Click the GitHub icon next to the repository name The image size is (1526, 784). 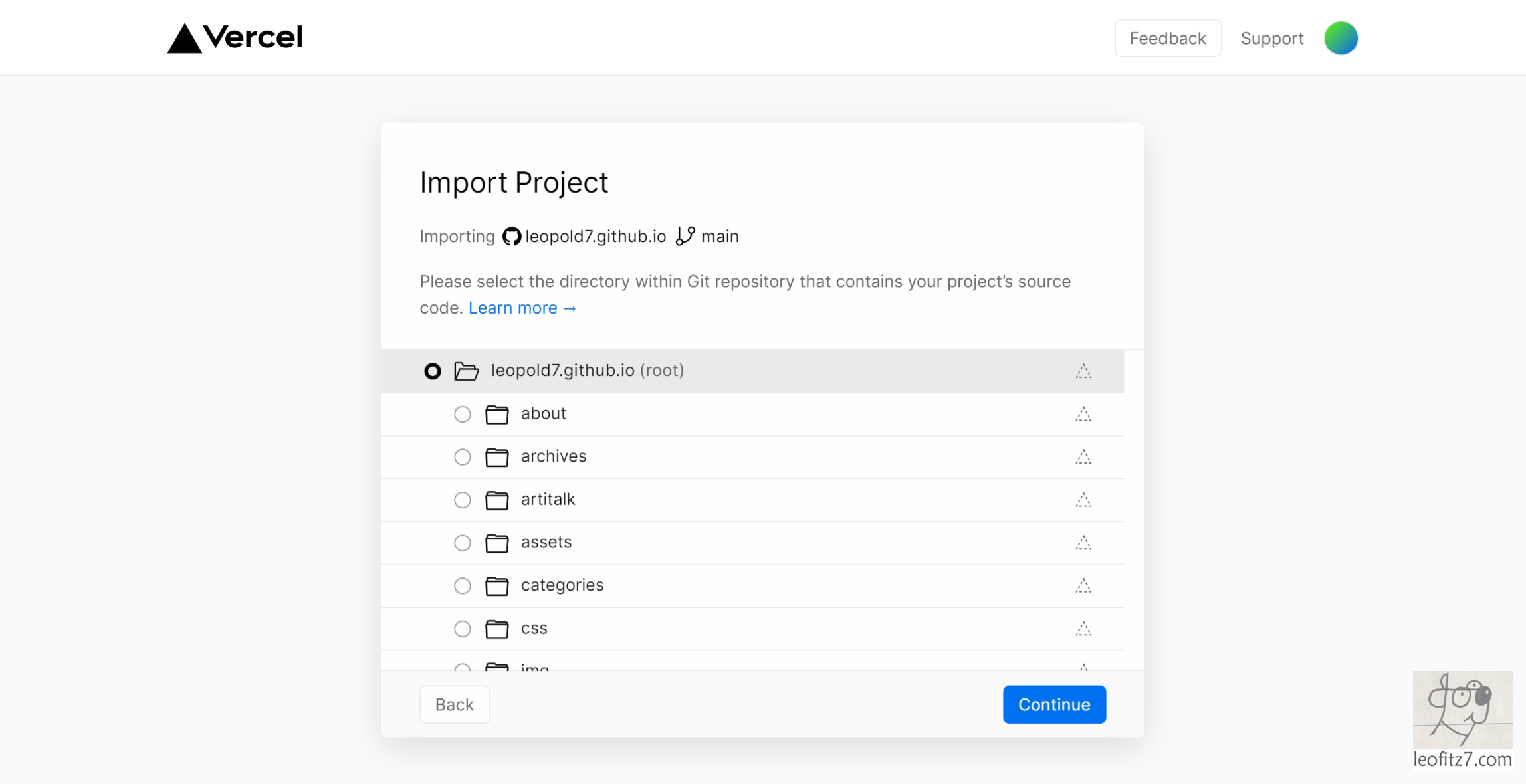[x=511, y=237]
